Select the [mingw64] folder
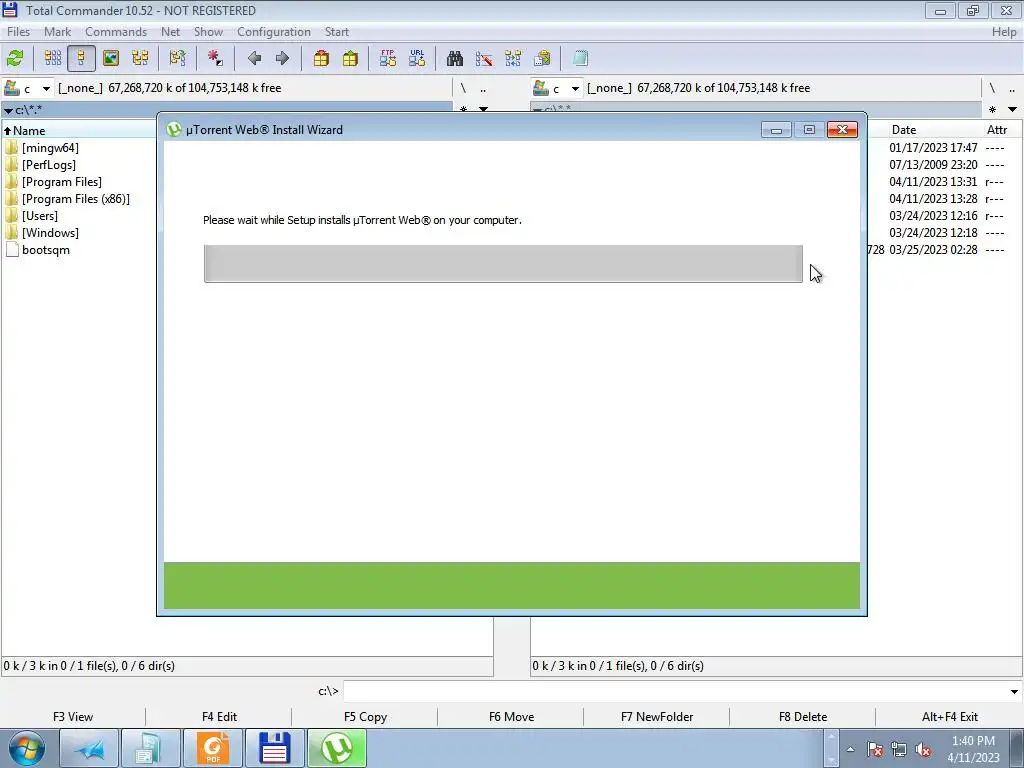Screen dimensions: 1024x768 (x=50, y=148)
